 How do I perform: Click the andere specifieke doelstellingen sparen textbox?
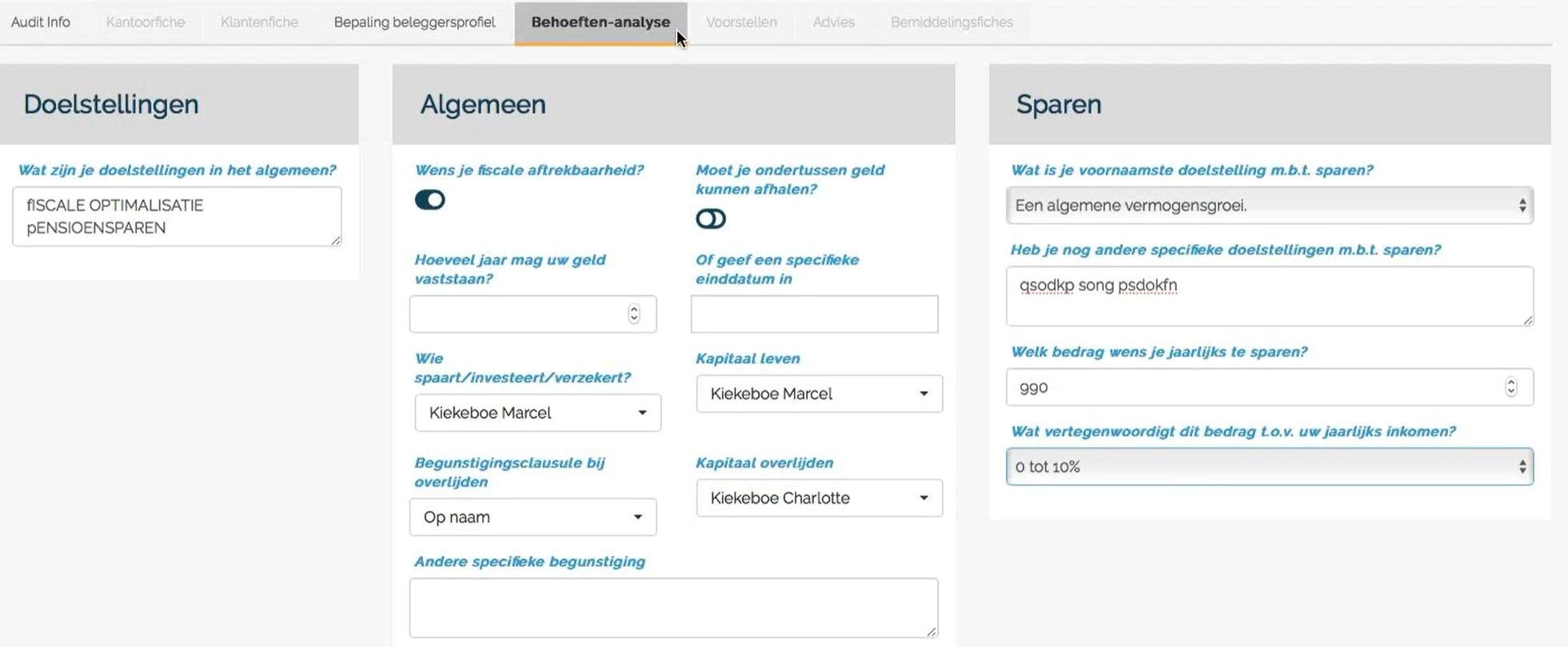pyautogui.click(x=1269, y=297)
